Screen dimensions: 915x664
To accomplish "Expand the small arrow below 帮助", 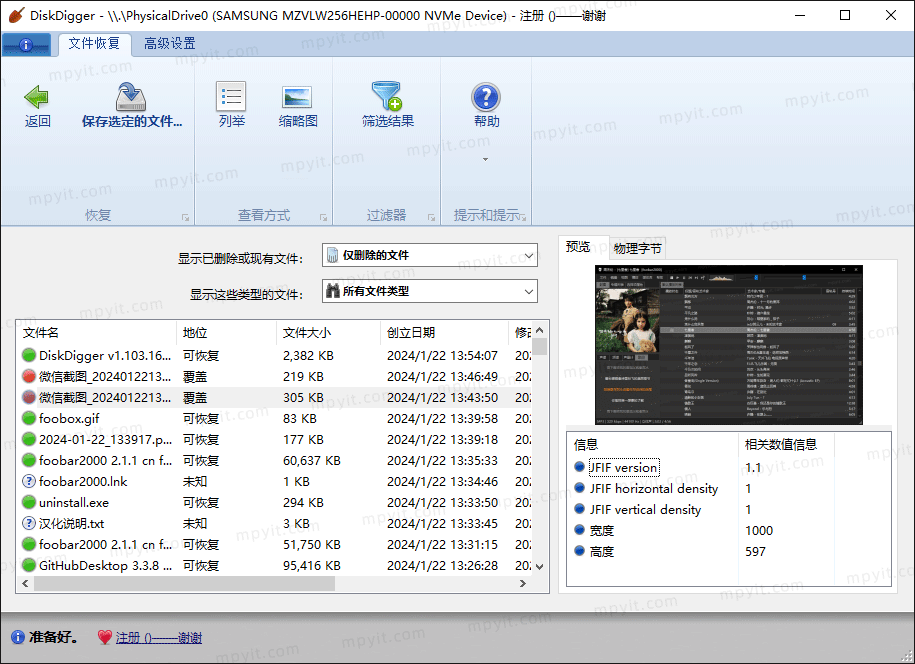I will coord(486,159).
